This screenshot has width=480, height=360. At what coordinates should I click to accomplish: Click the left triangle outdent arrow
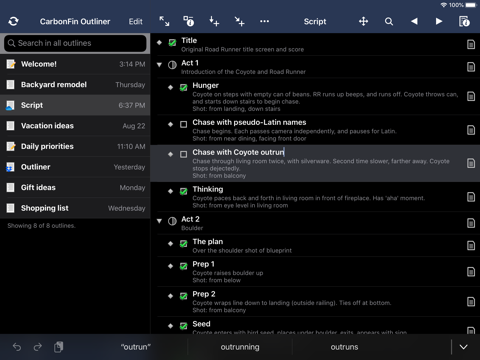(414, 21)
